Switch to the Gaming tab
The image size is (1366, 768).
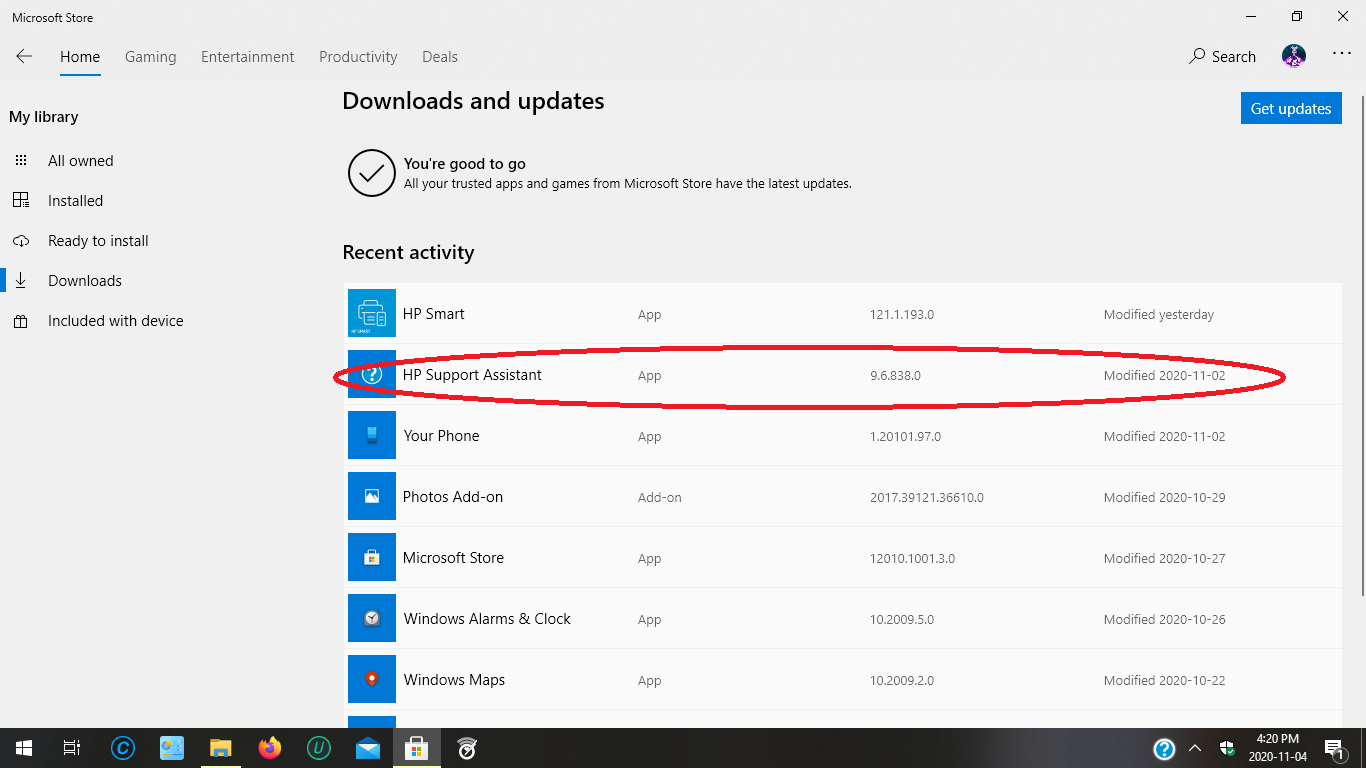pos(151,57)
